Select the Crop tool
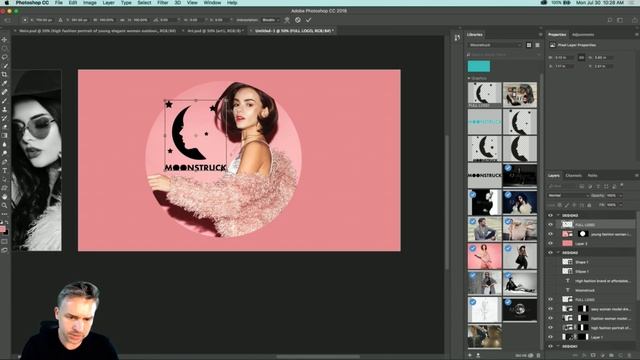The image size is (640, 360). 4,74
